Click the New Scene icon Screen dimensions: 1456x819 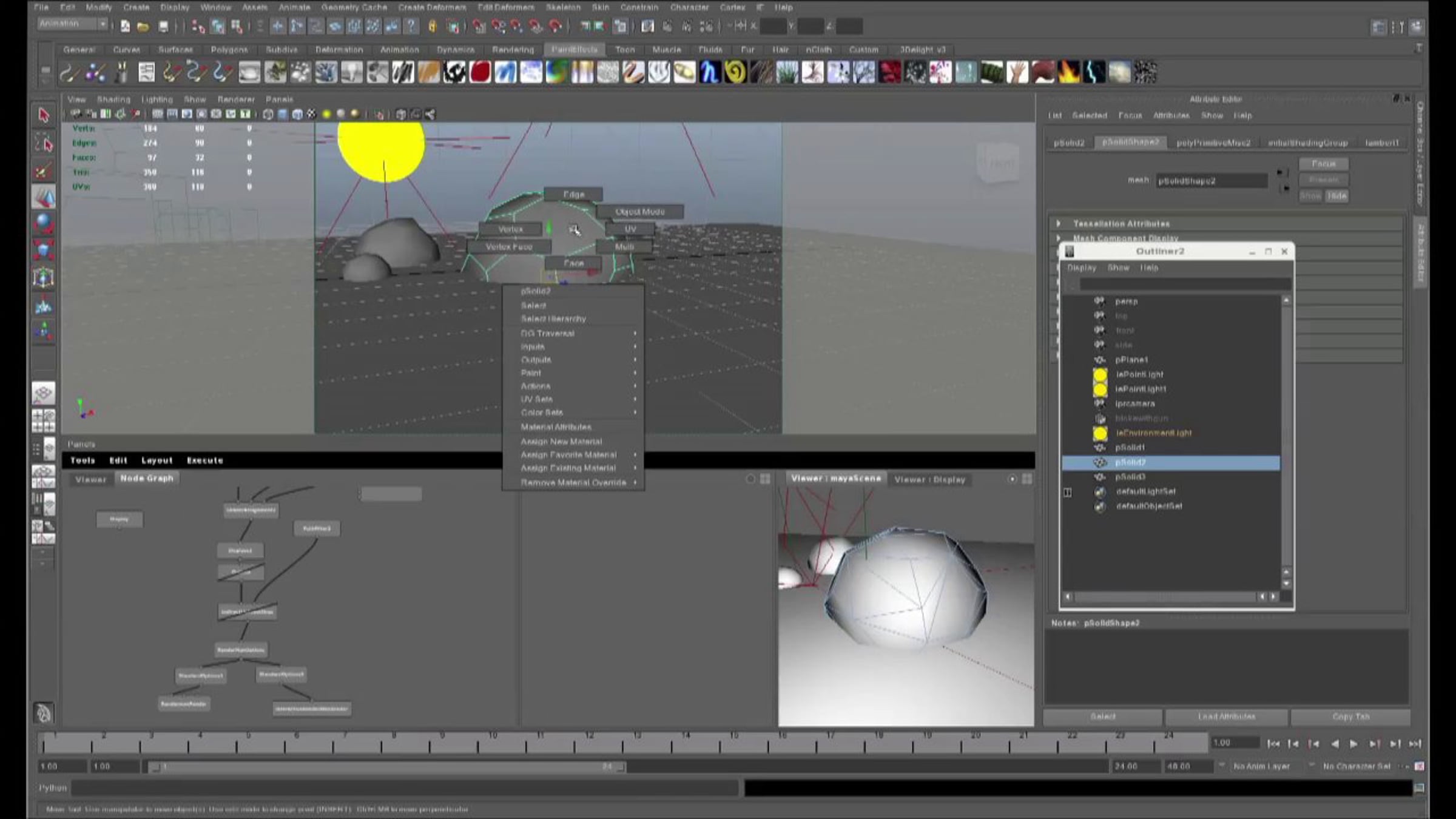[x=125, y=26]
